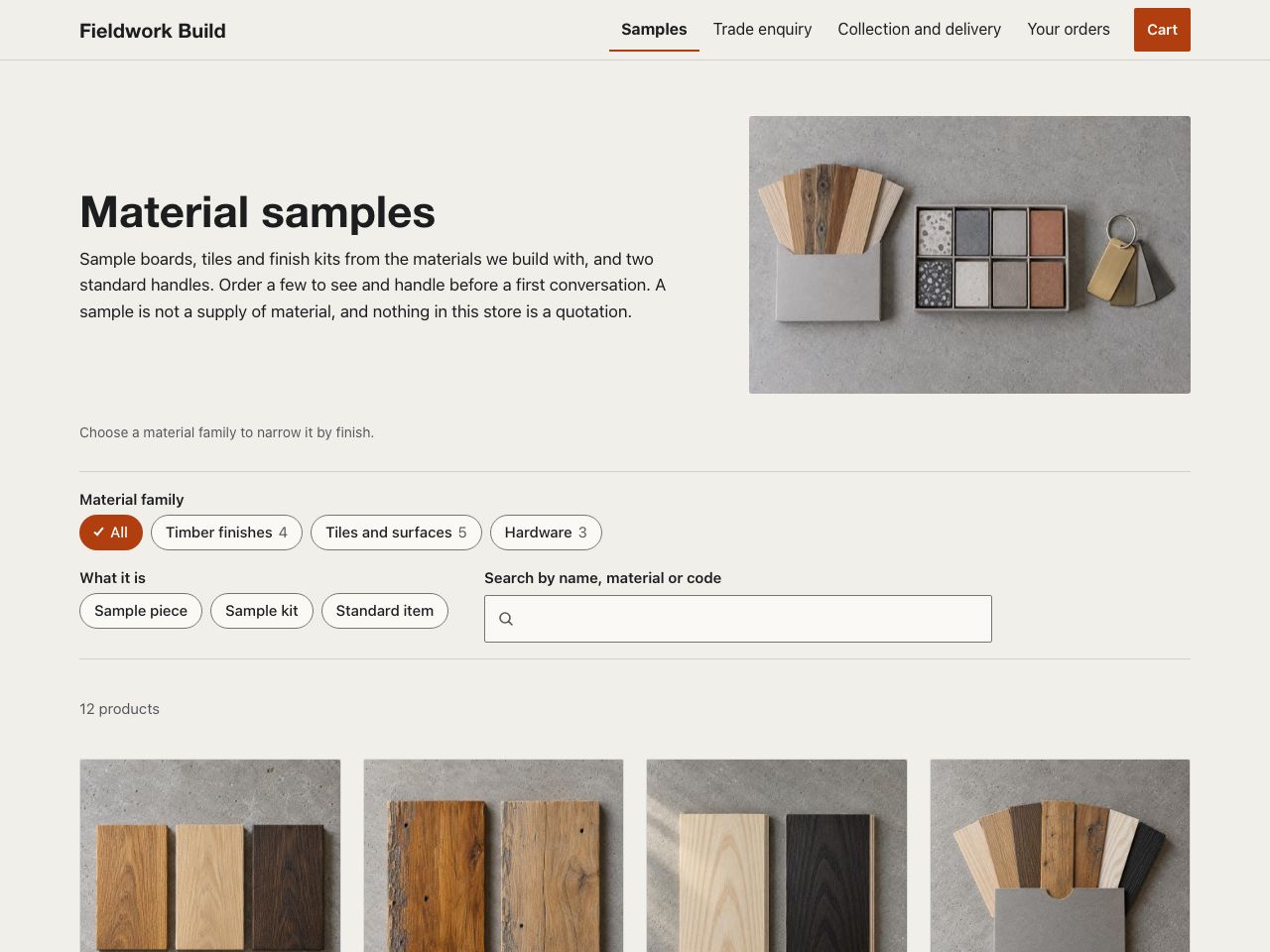Screen dimensions: 1270x952
Task: Open the pale and black board product
Action: pyautogui.click(x=777, y=856)
